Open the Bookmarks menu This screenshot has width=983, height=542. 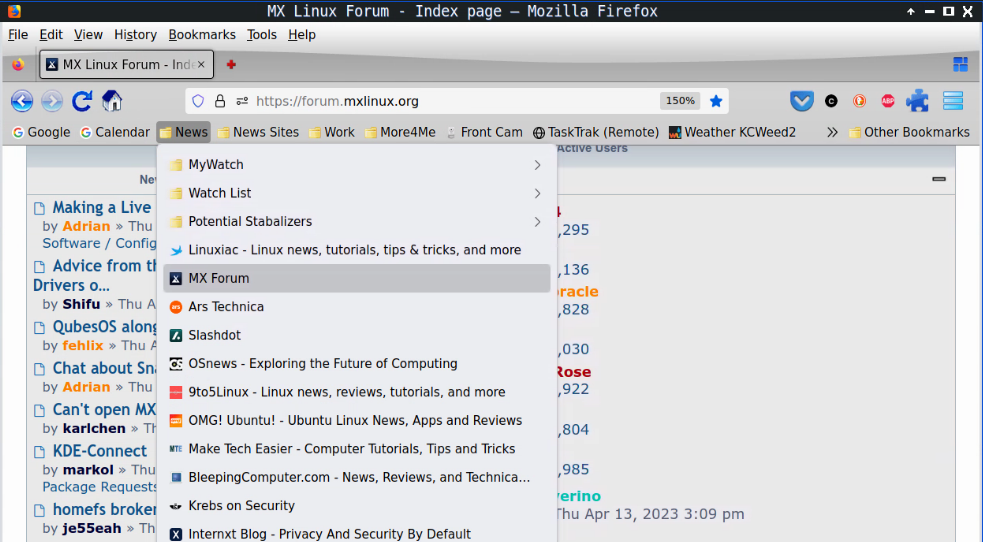[202, 34]
